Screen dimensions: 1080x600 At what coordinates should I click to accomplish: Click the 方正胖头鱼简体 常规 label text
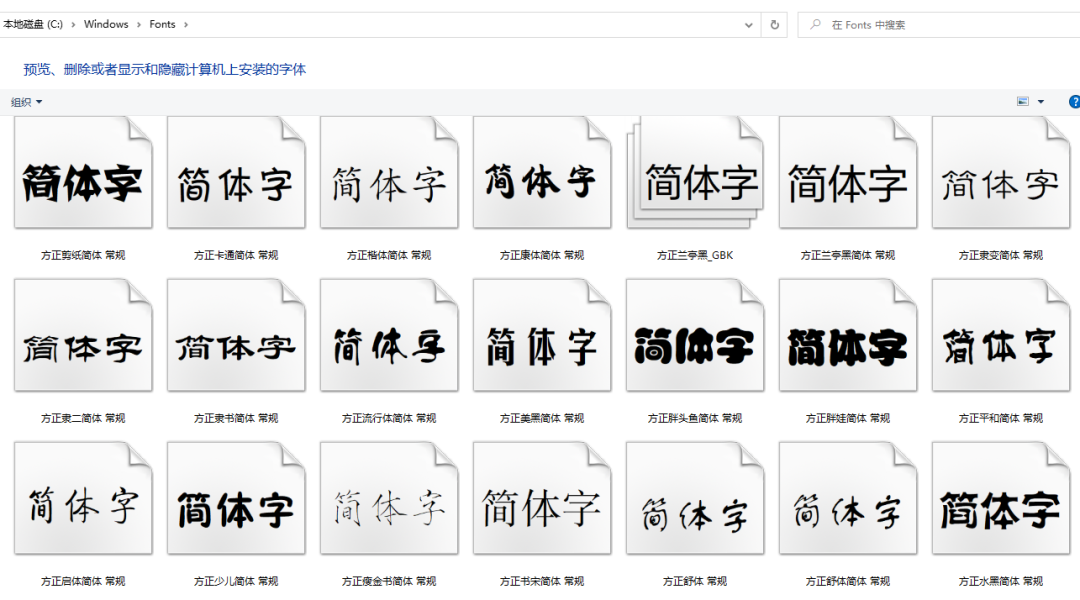(x=695, y=418)
